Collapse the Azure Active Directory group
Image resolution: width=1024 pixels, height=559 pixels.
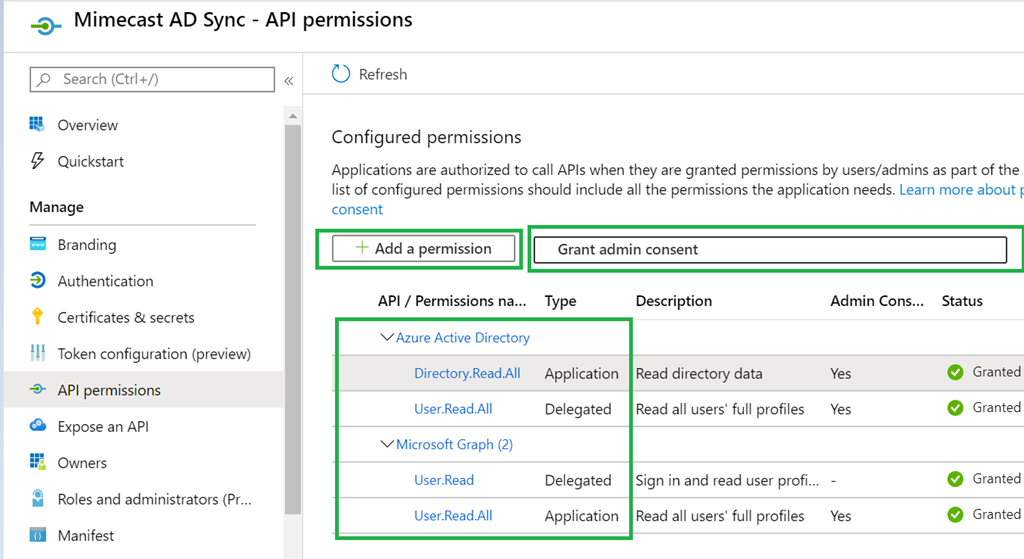click(387, 337)
